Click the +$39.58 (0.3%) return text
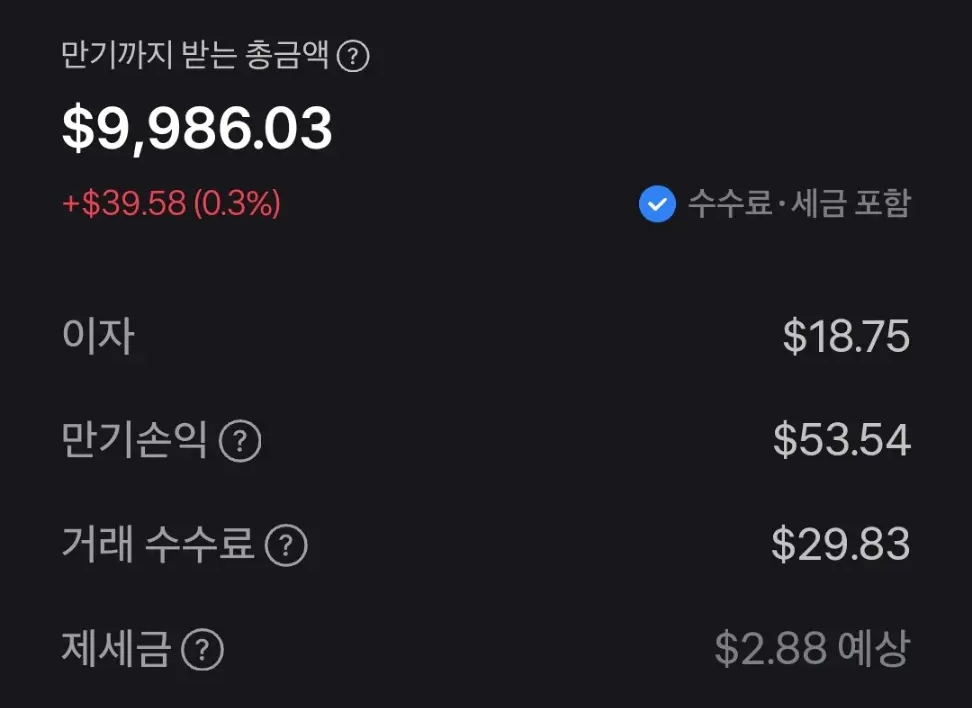This screenshot has width=972, height=708. click(170, 204)
